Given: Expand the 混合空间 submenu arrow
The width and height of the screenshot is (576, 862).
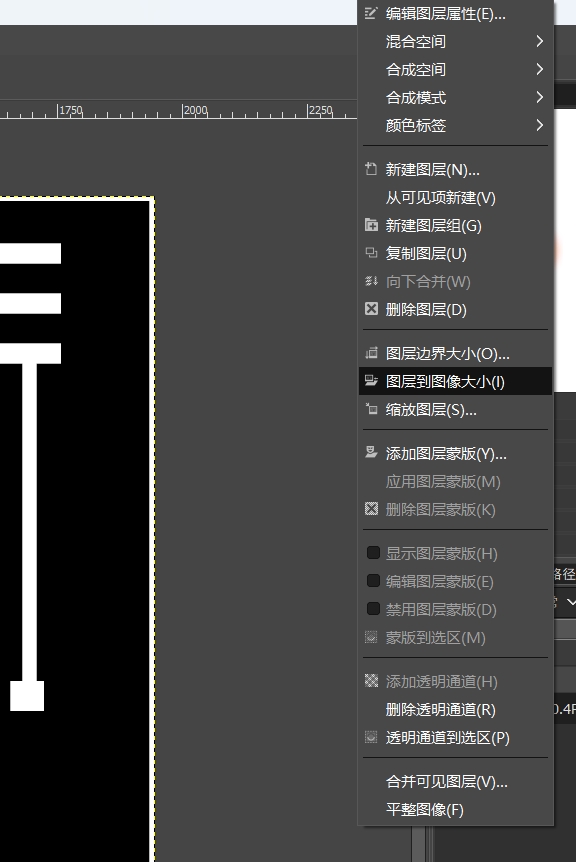Looking at the screenshot, I should click(x=539, y=41).
